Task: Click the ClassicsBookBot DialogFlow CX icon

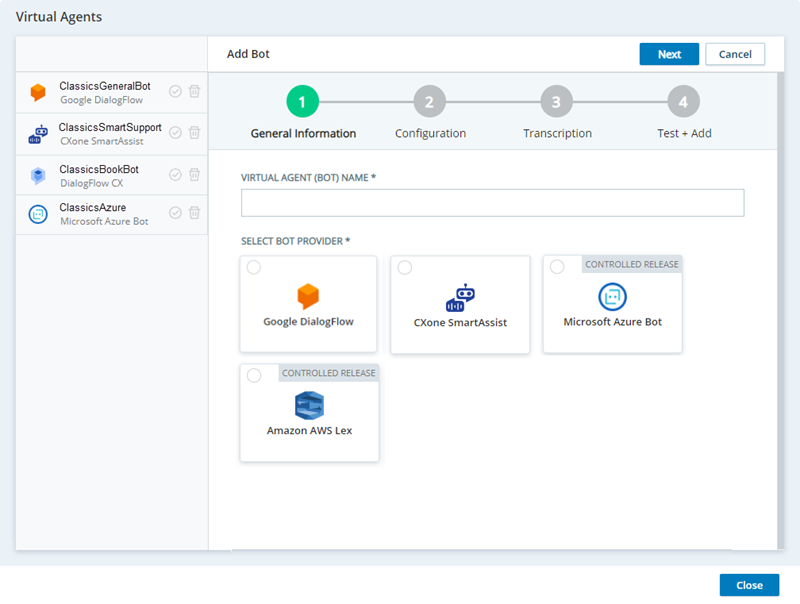Action: coord(38,175)
